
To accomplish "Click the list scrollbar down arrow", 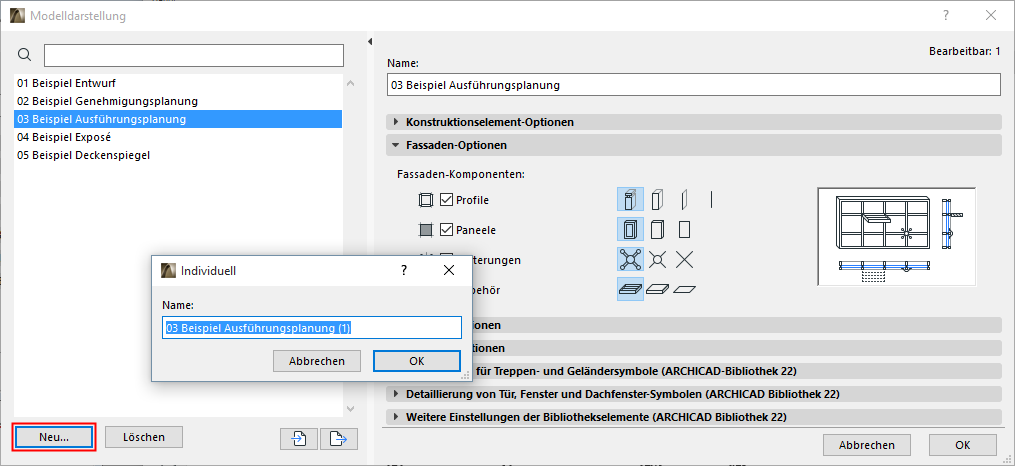I will pos(351,408).
